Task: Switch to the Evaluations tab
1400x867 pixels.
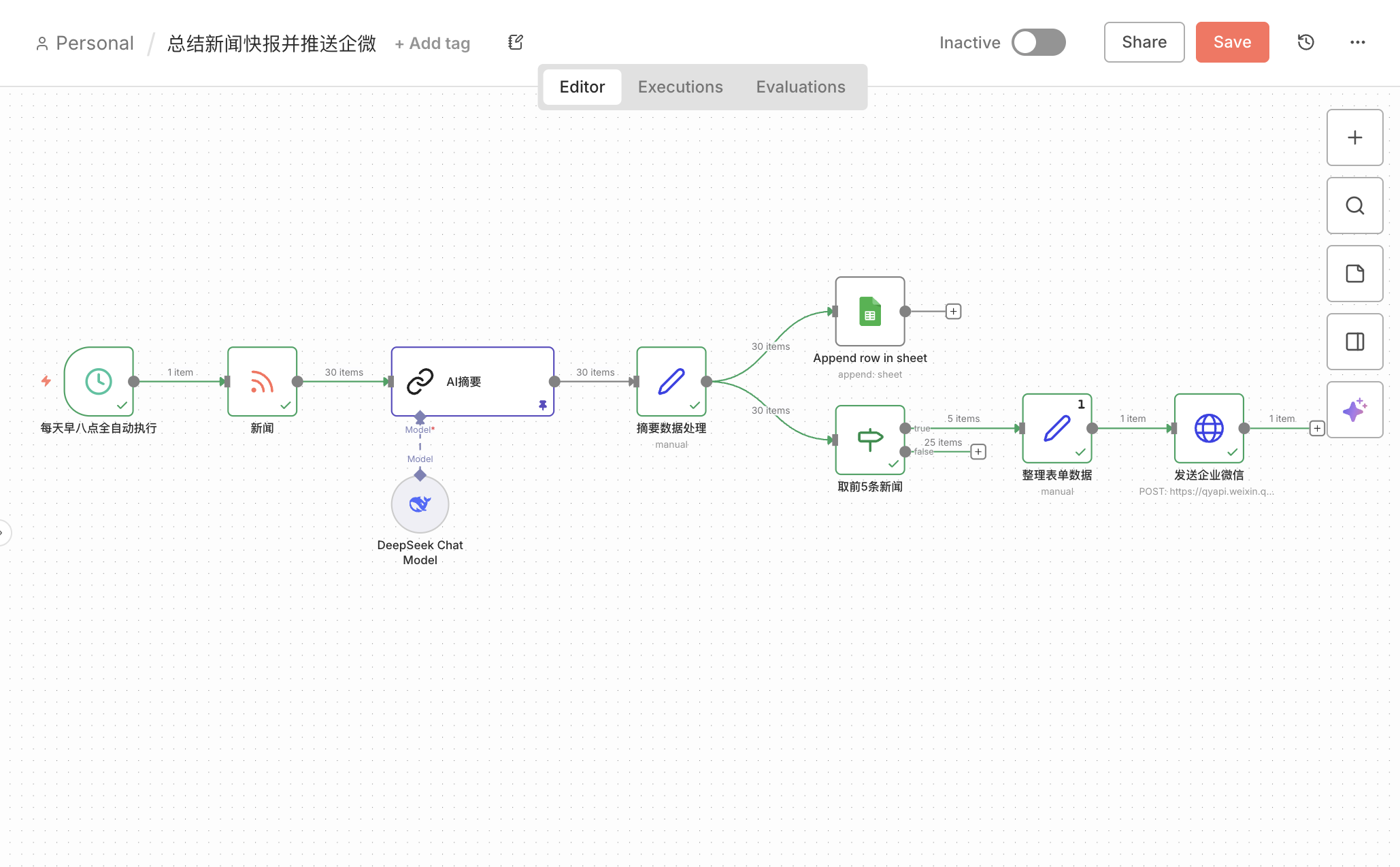Action: coord(800,87)
